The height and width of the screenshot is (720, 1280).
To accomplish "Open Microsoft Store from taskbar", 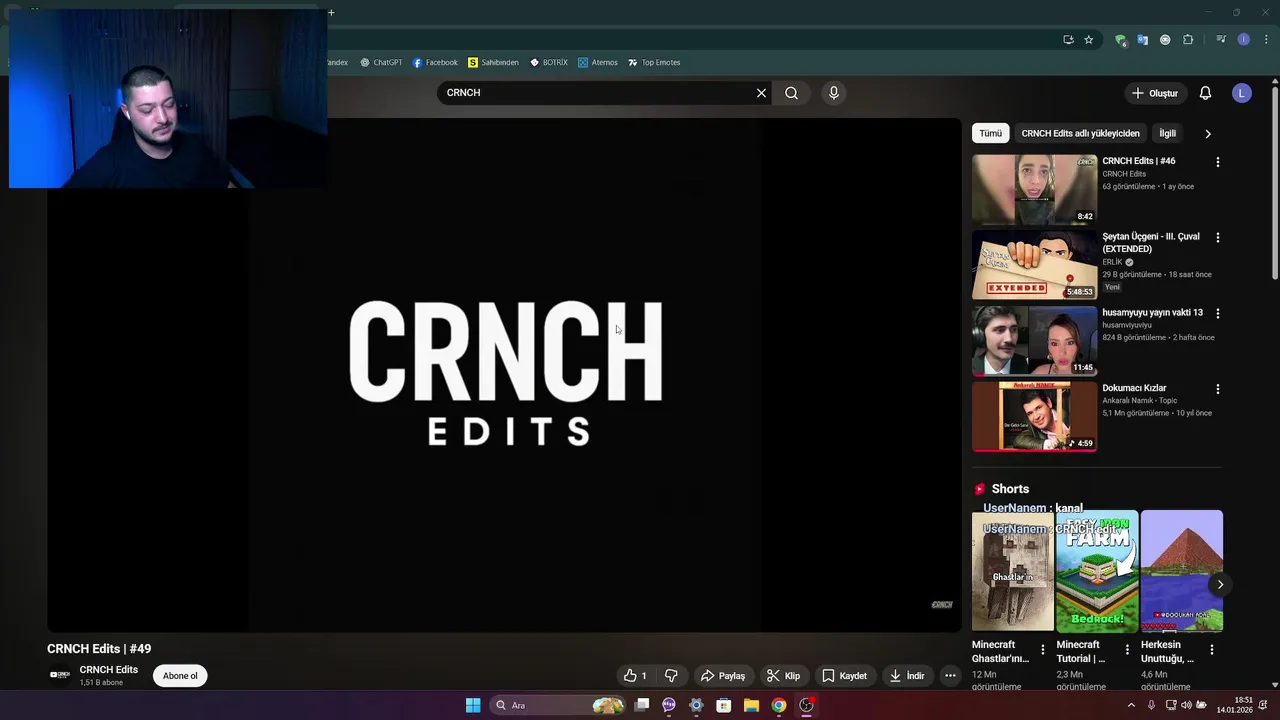I will (x=724, y=705).
